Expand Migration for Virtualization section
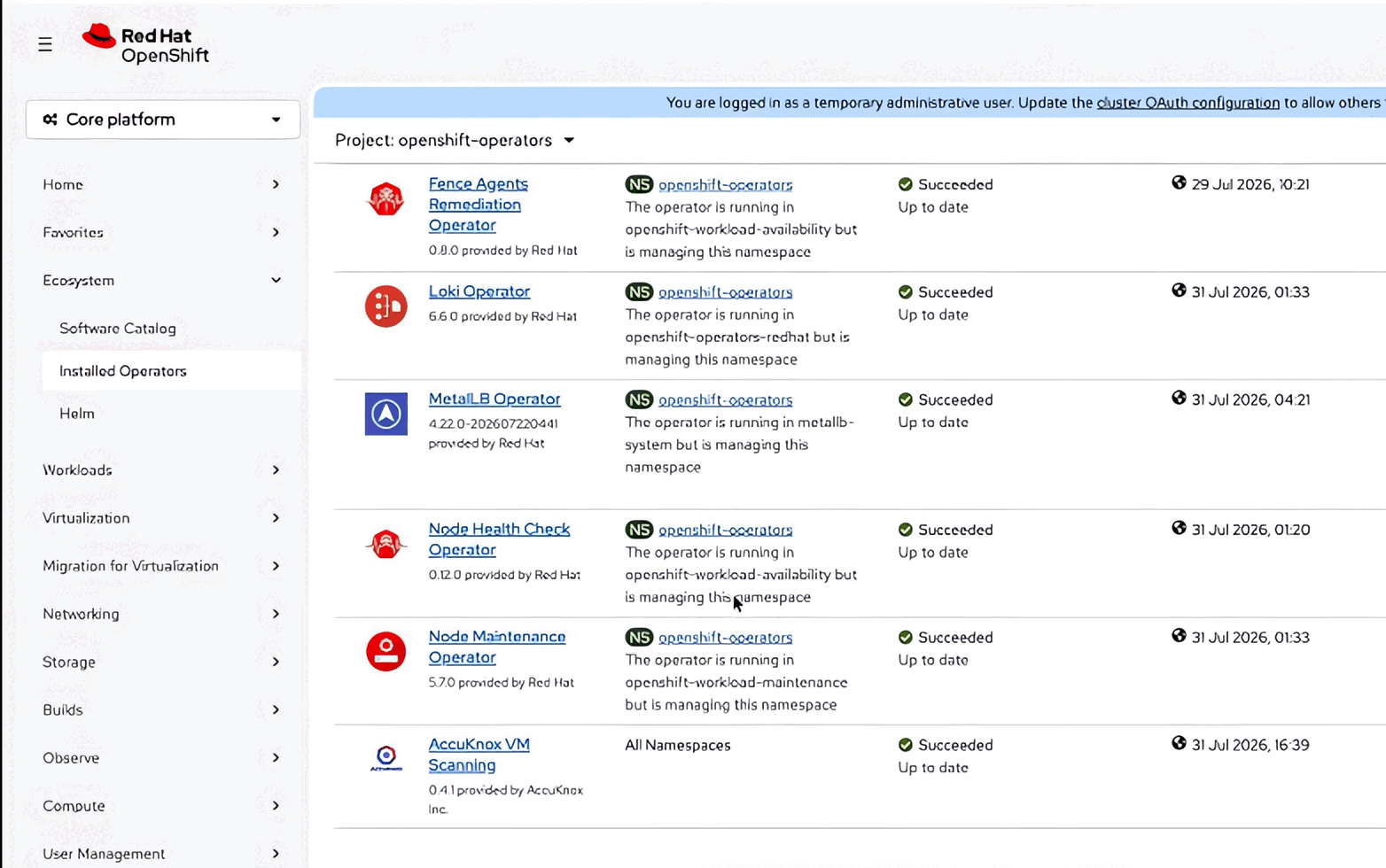 click(162, 565)
